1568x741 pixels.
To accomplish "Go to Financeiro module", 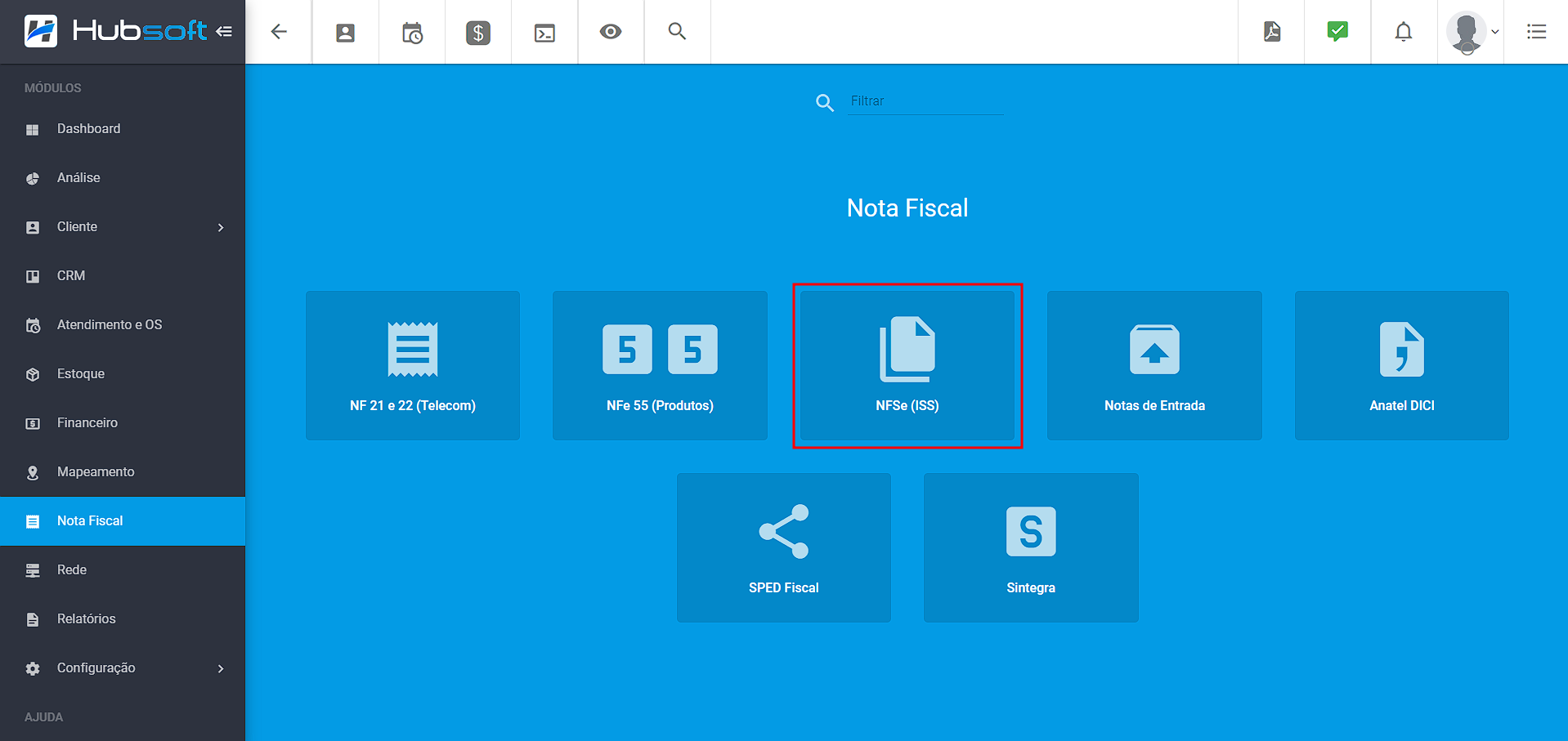I will coord(87,423).
